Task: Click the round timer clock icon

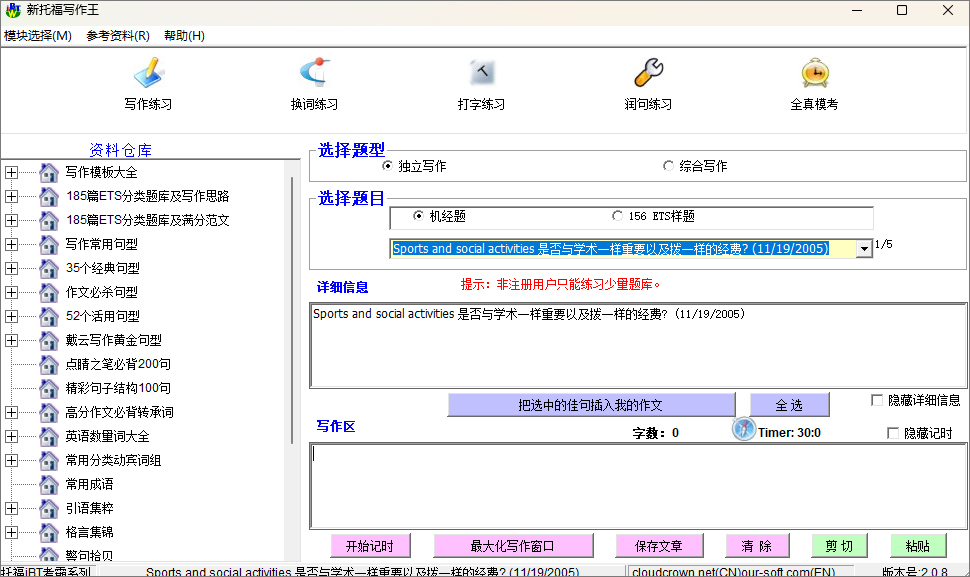Action: tap(745, 430)
